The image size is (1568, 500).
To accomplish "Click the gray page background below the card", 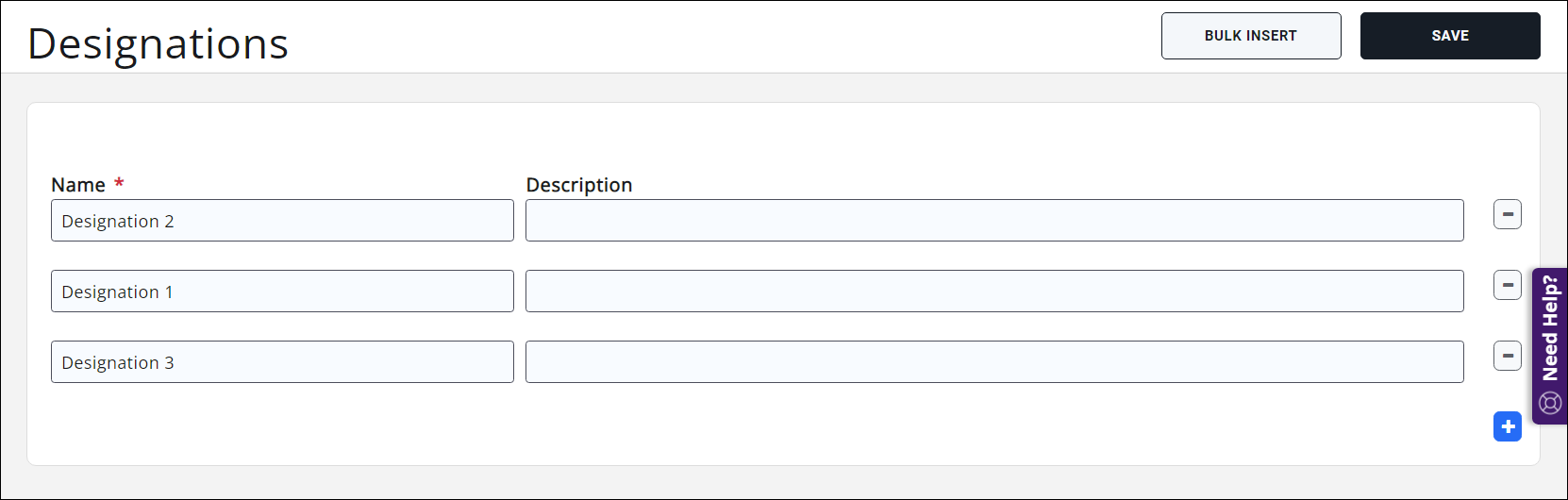I will 755,482.
